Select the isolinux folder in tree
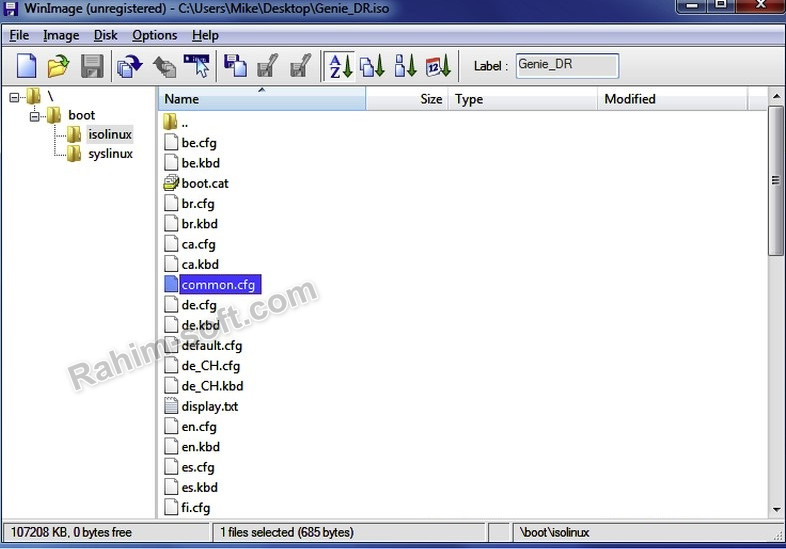 click(x=110, y=134)
